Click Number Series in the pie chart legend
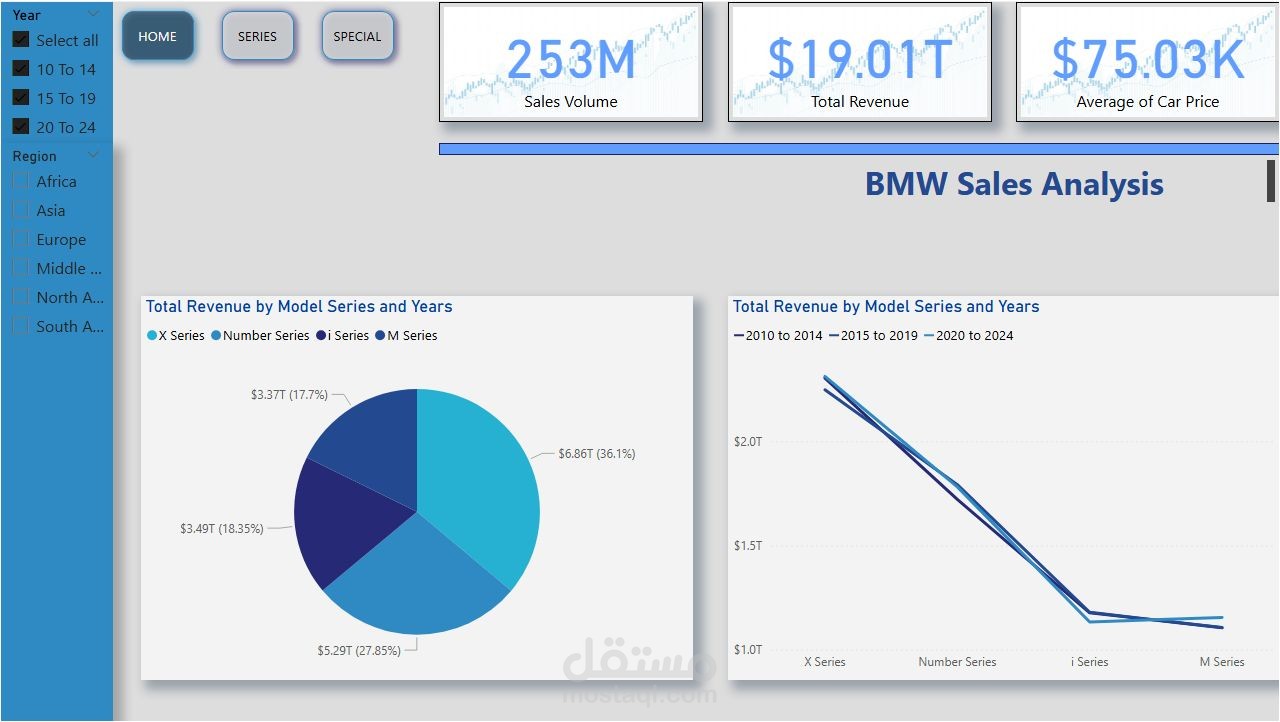Screen dimensions: 1280x722 (260, 336)
